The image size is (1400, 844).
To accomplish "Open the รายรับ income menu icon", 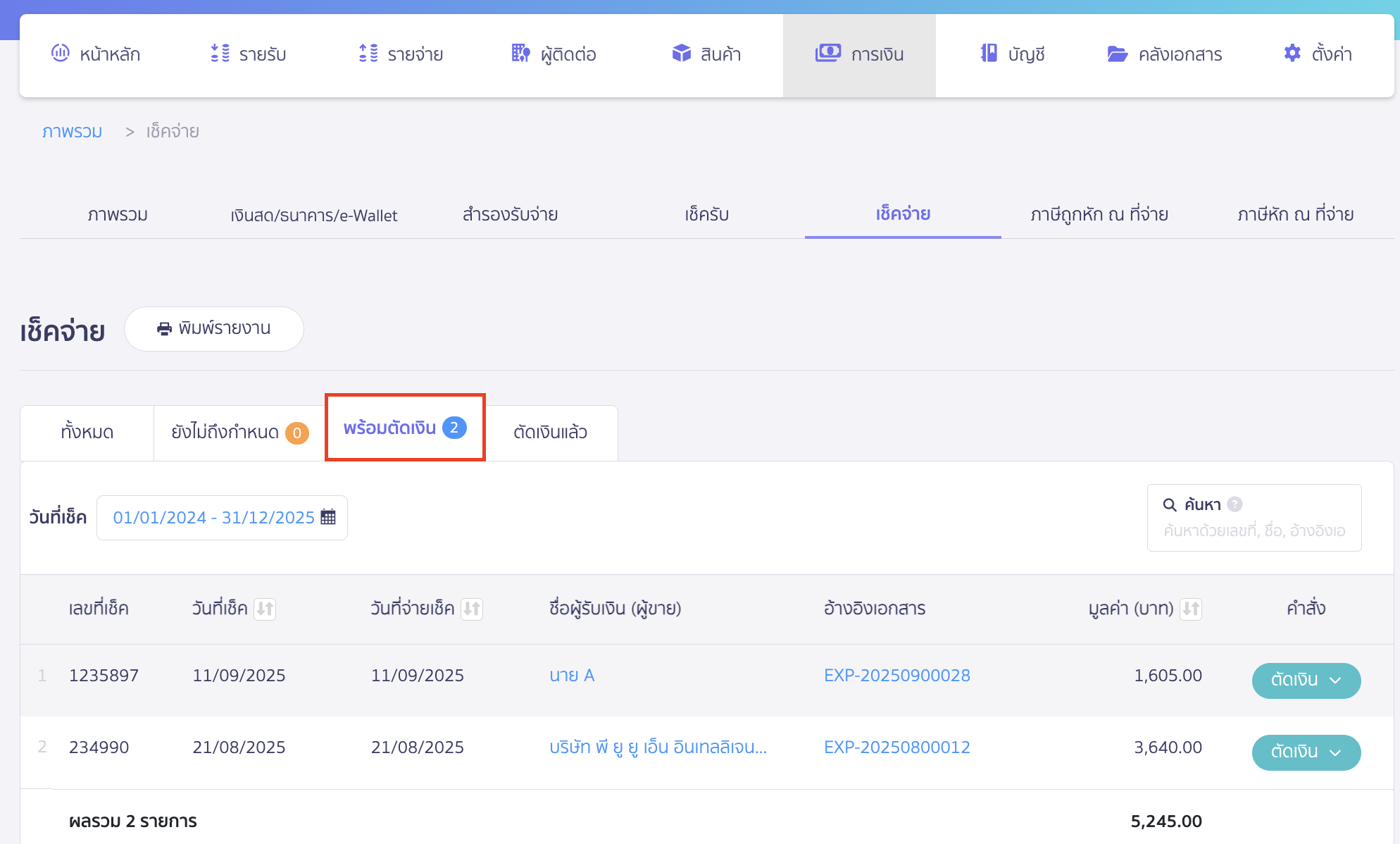I will (220, 53).
